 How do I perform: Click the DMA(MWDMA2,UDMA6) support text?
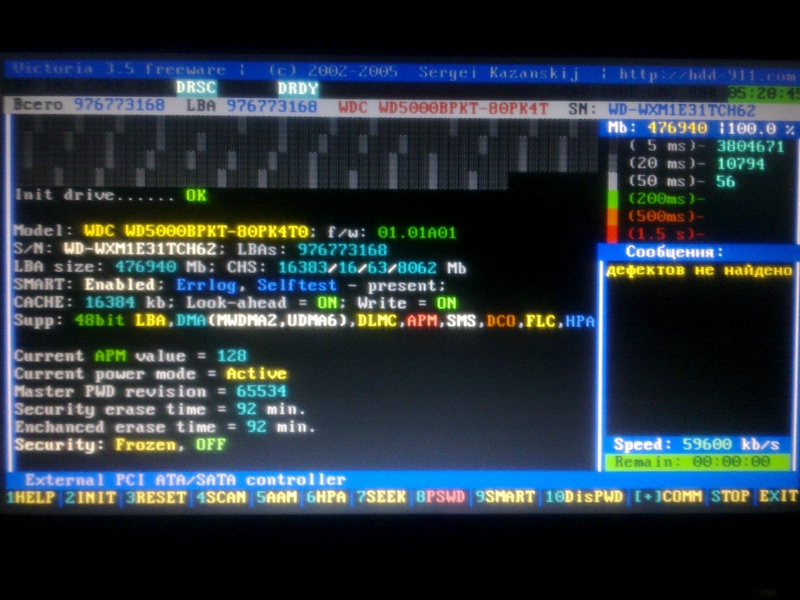264,321
